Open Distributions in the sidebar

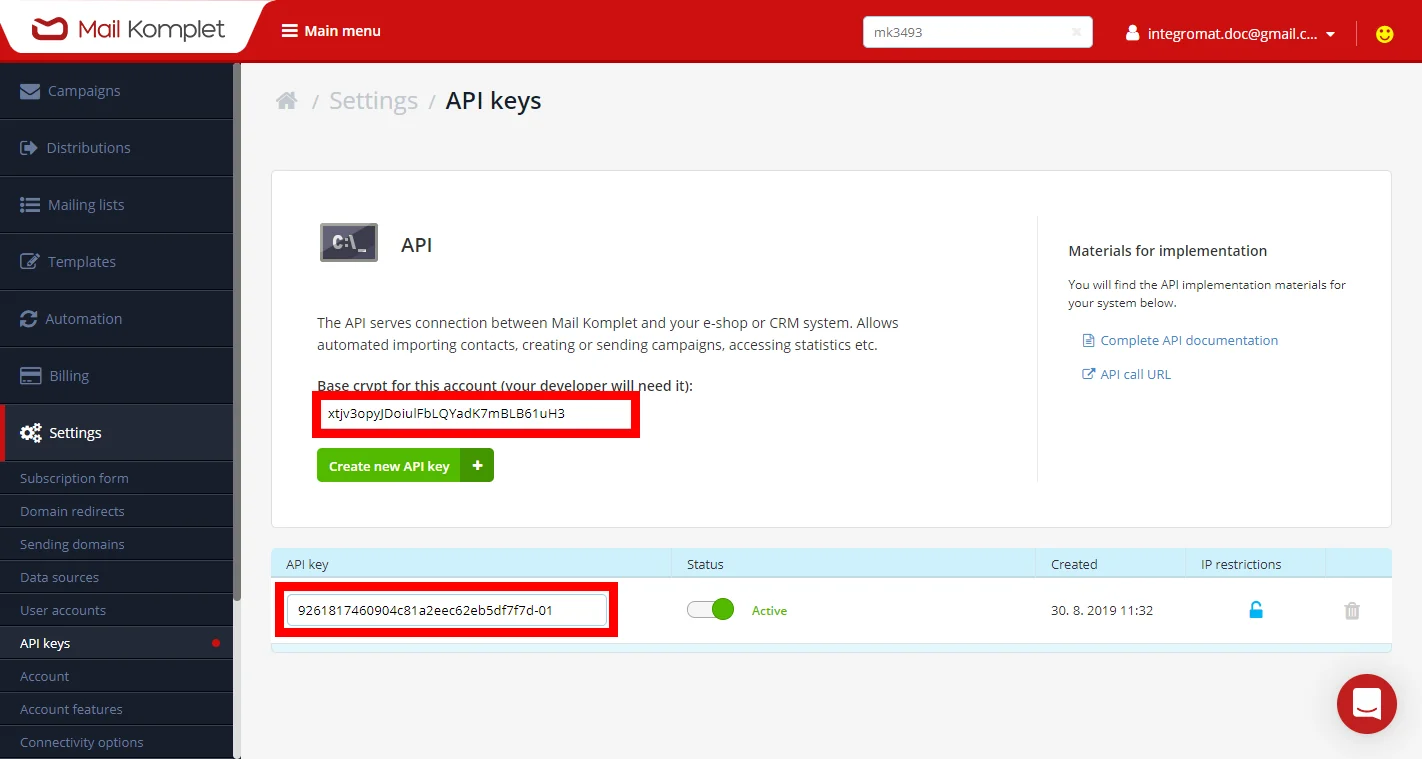coord(116,148)
